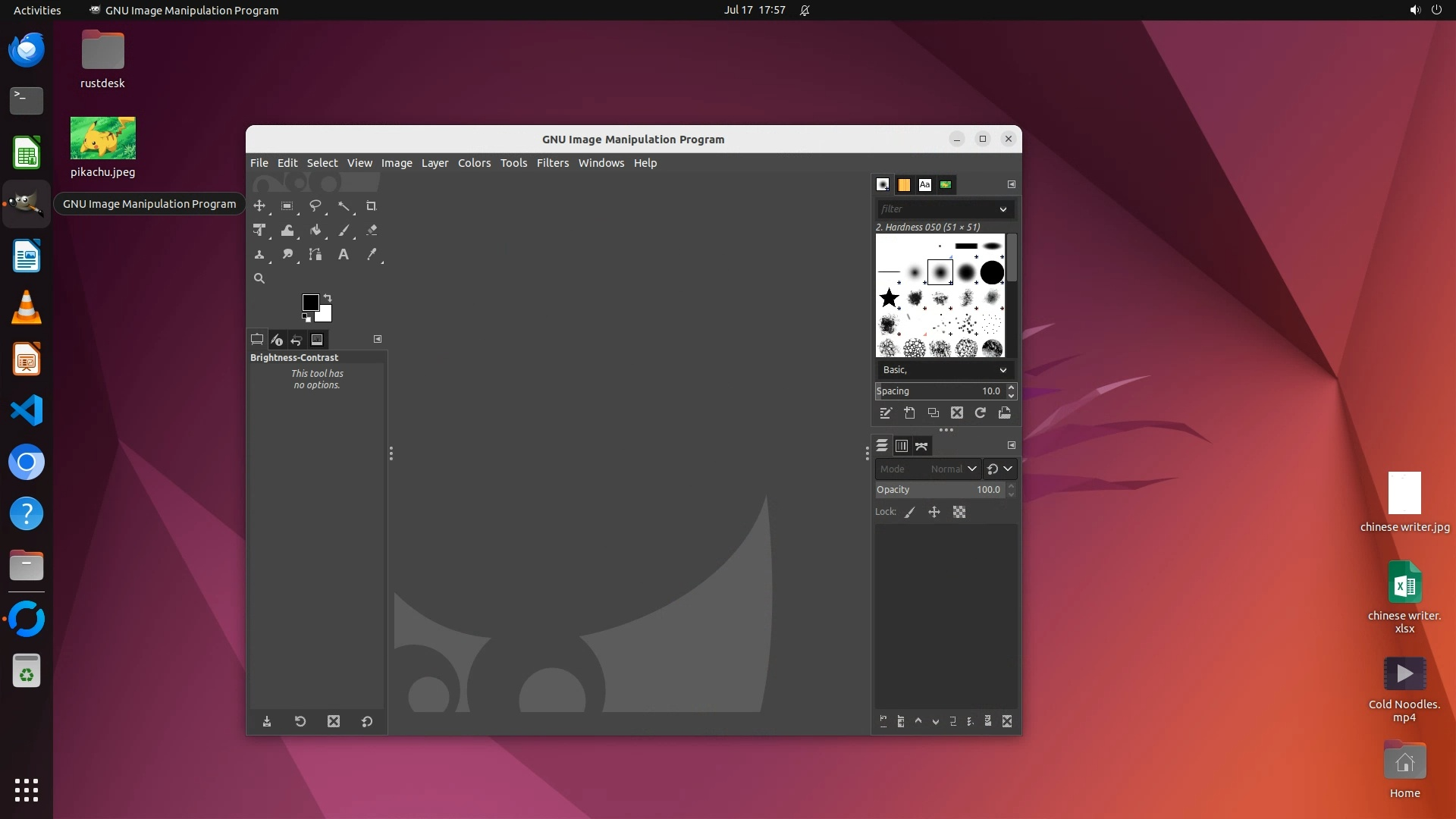
Task: Select the Free Select lasso tool
Action: tap(315, 206)
